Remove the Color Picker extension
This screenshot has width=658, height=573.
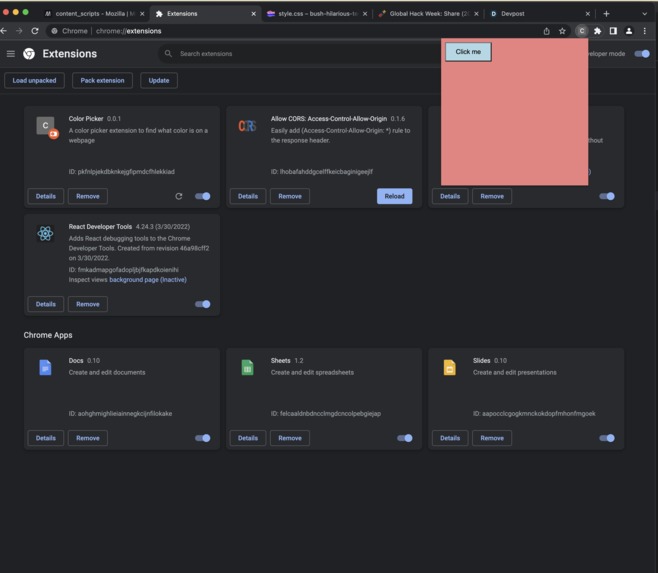(88, 196)
